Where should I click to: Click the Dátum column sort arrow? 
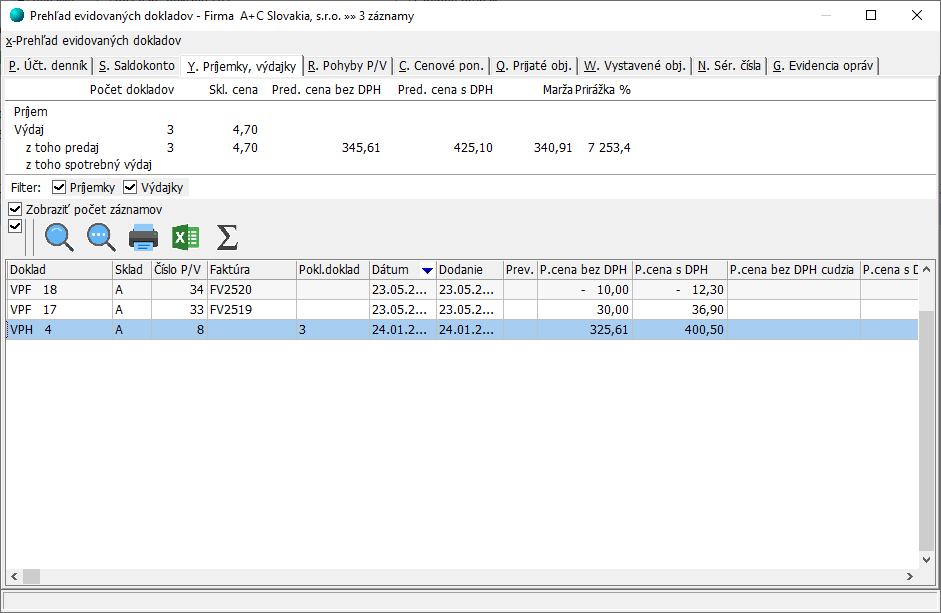[x=427, y=270]
